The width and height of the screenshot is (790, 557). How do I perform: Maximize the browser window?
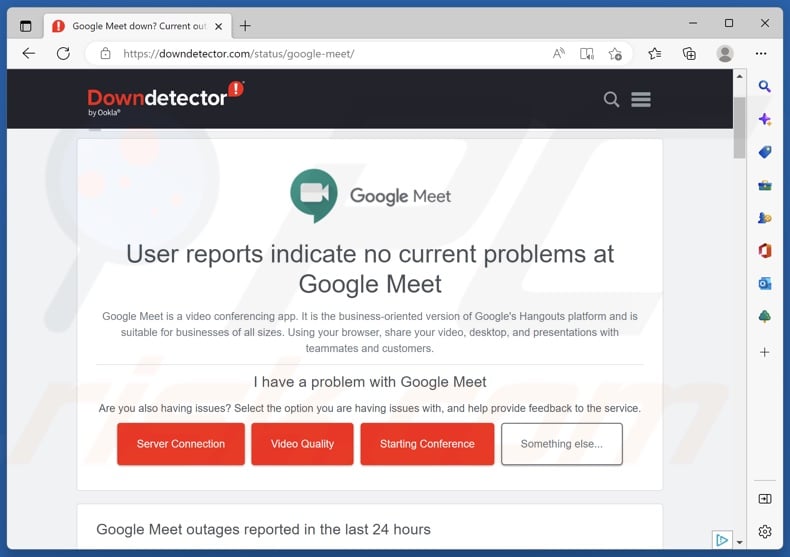(729, 23)
